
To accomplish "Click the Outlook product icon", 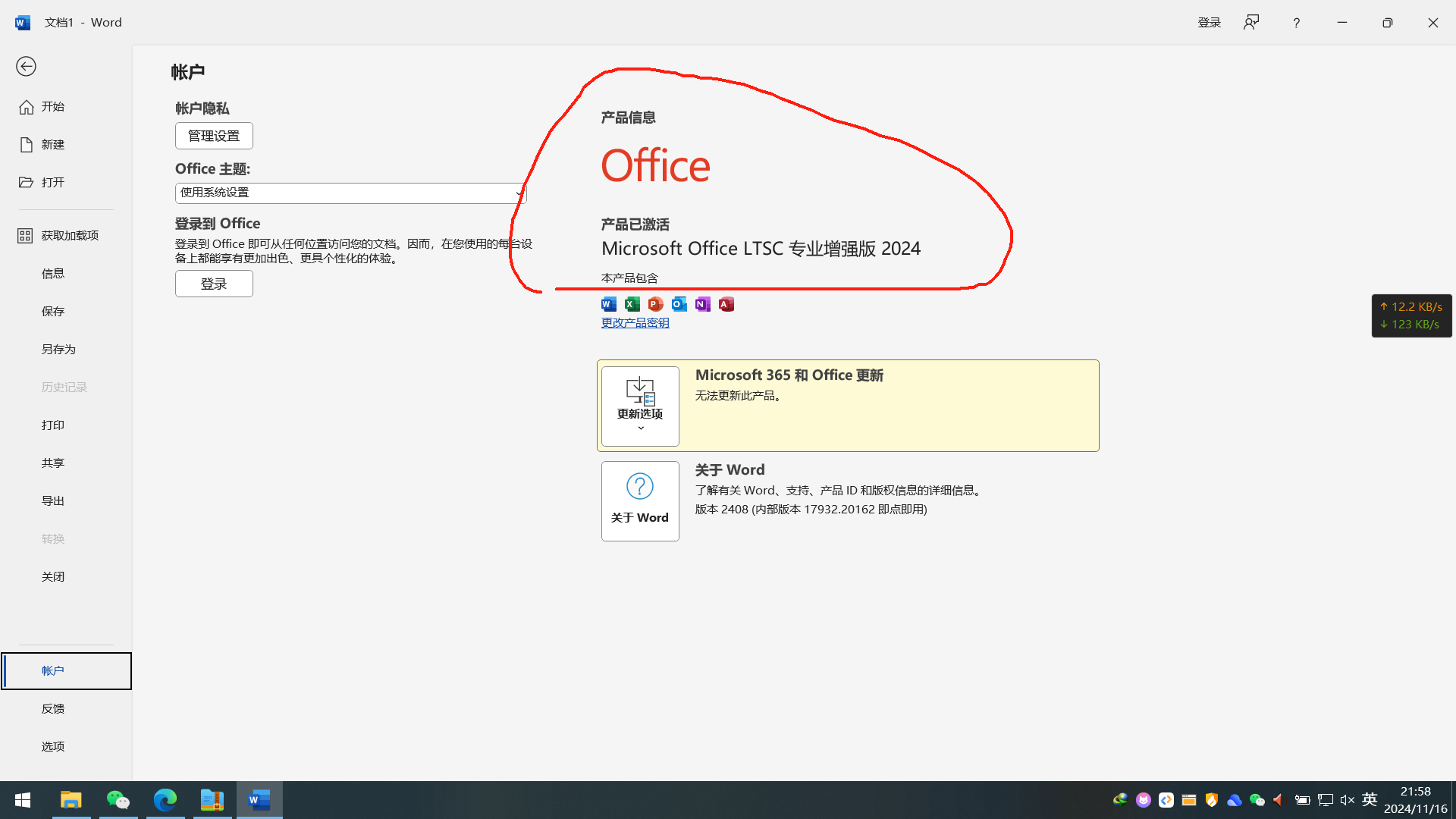I will click(679, 304).
